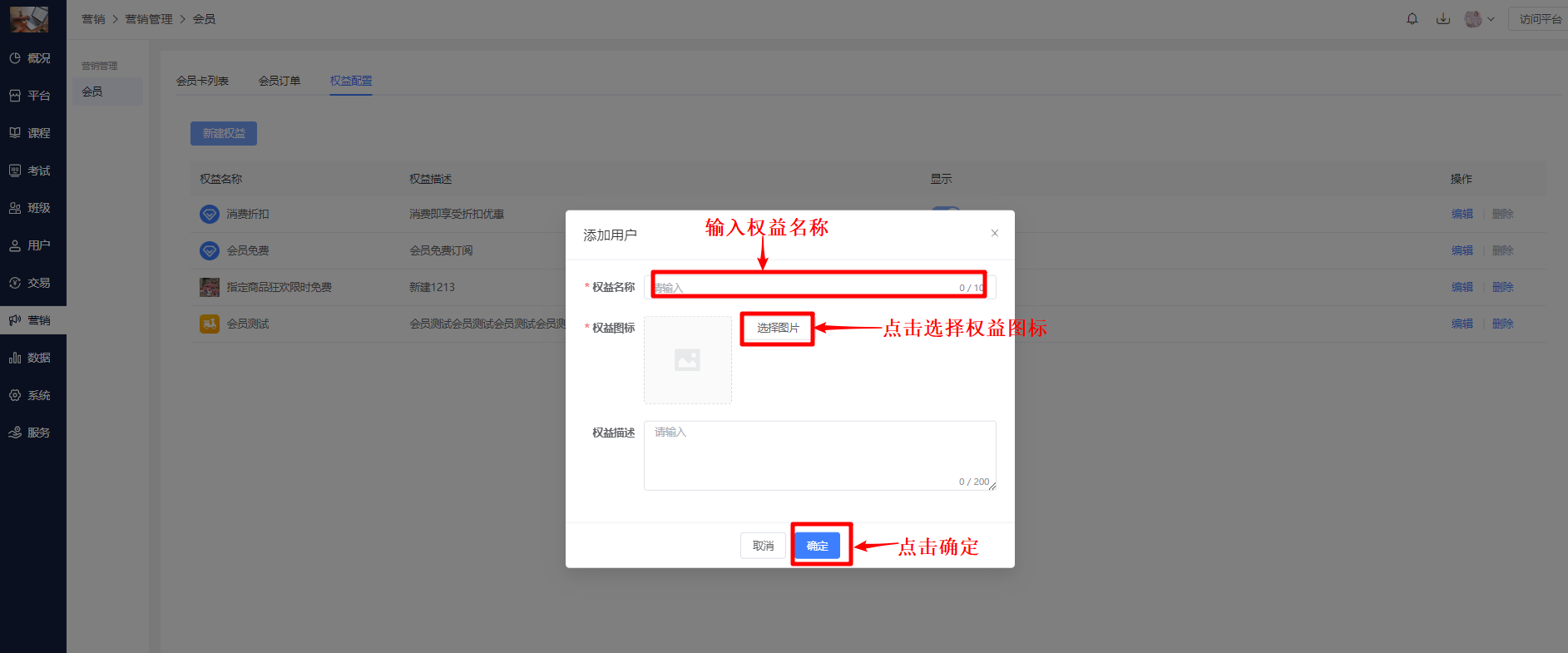Click the download icon in header

[x=1443, y=18]
